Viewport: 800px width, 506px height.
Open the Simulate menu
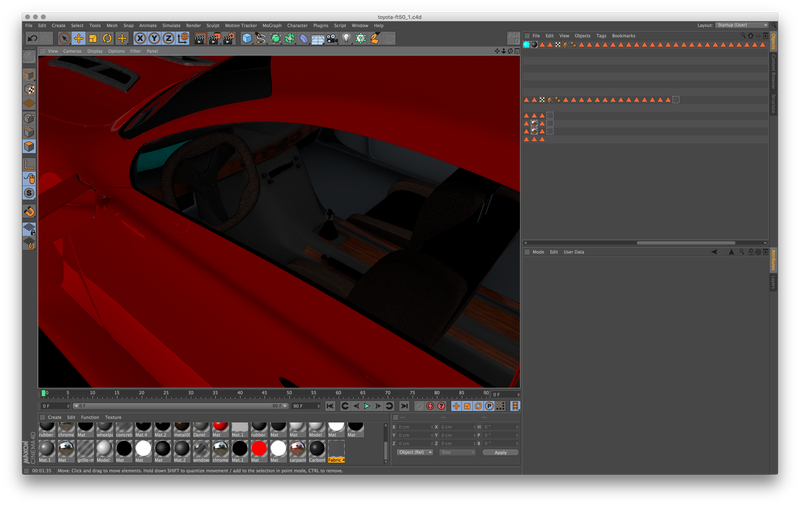point(171,25)
